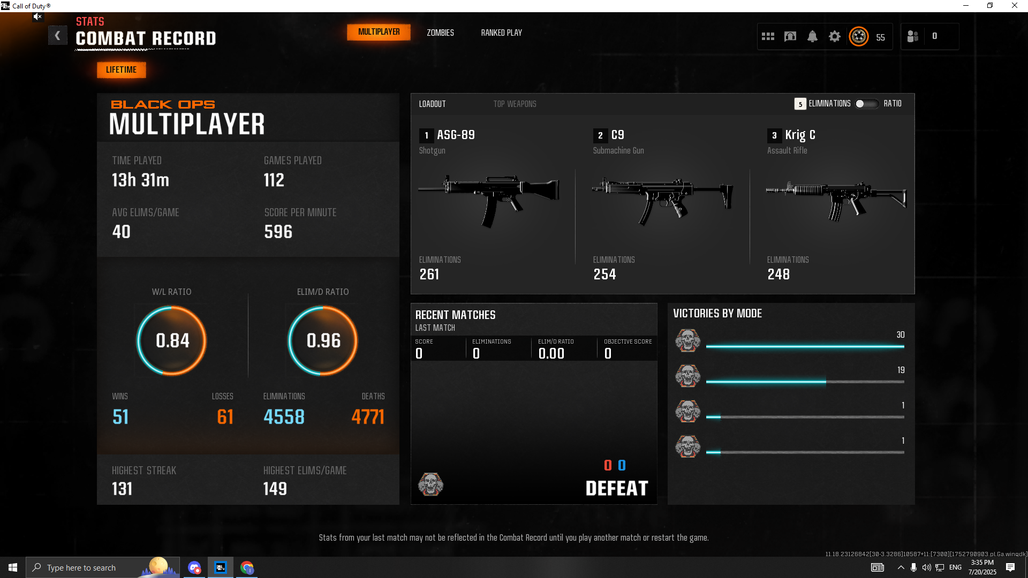The image size is (1028, 578).
Task: Open the Windows Action Center notifications
Action: (1010, 568)
